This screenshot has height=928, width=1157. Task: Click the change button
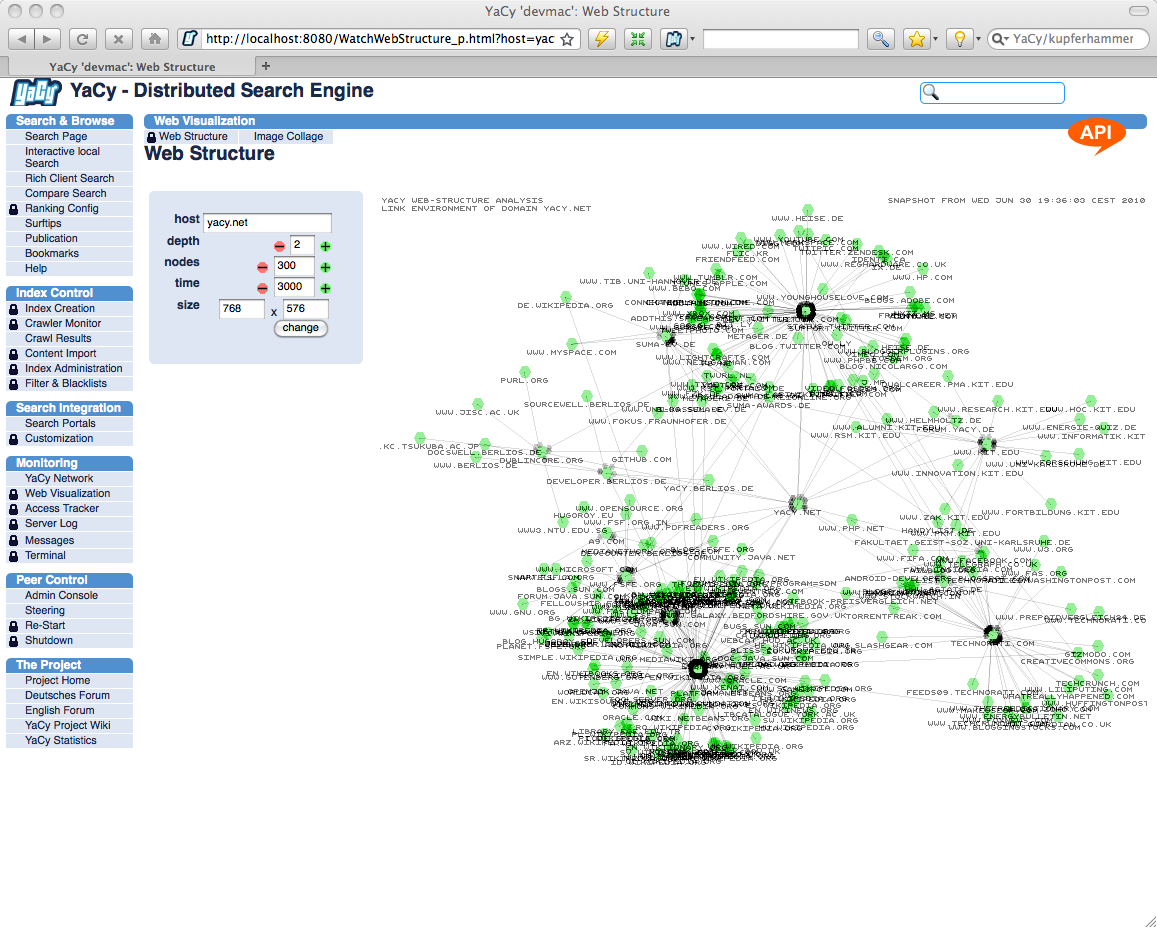point(301,328)
